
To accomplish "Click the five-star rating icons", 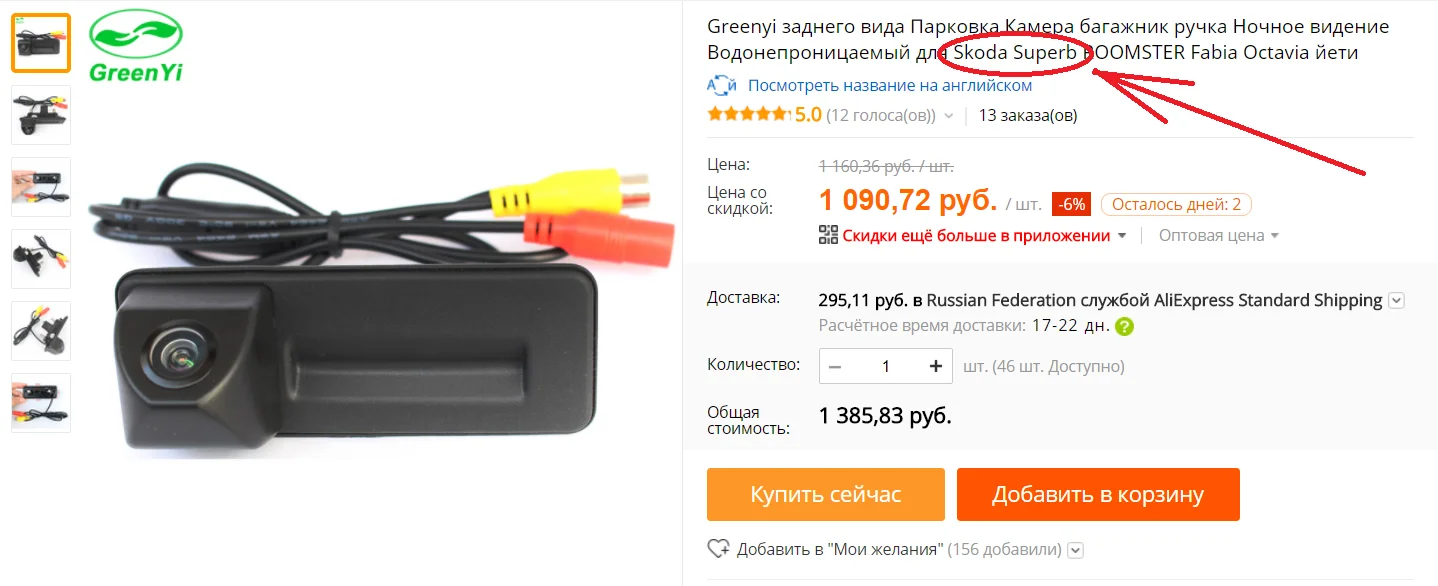I will click(748, 115).
